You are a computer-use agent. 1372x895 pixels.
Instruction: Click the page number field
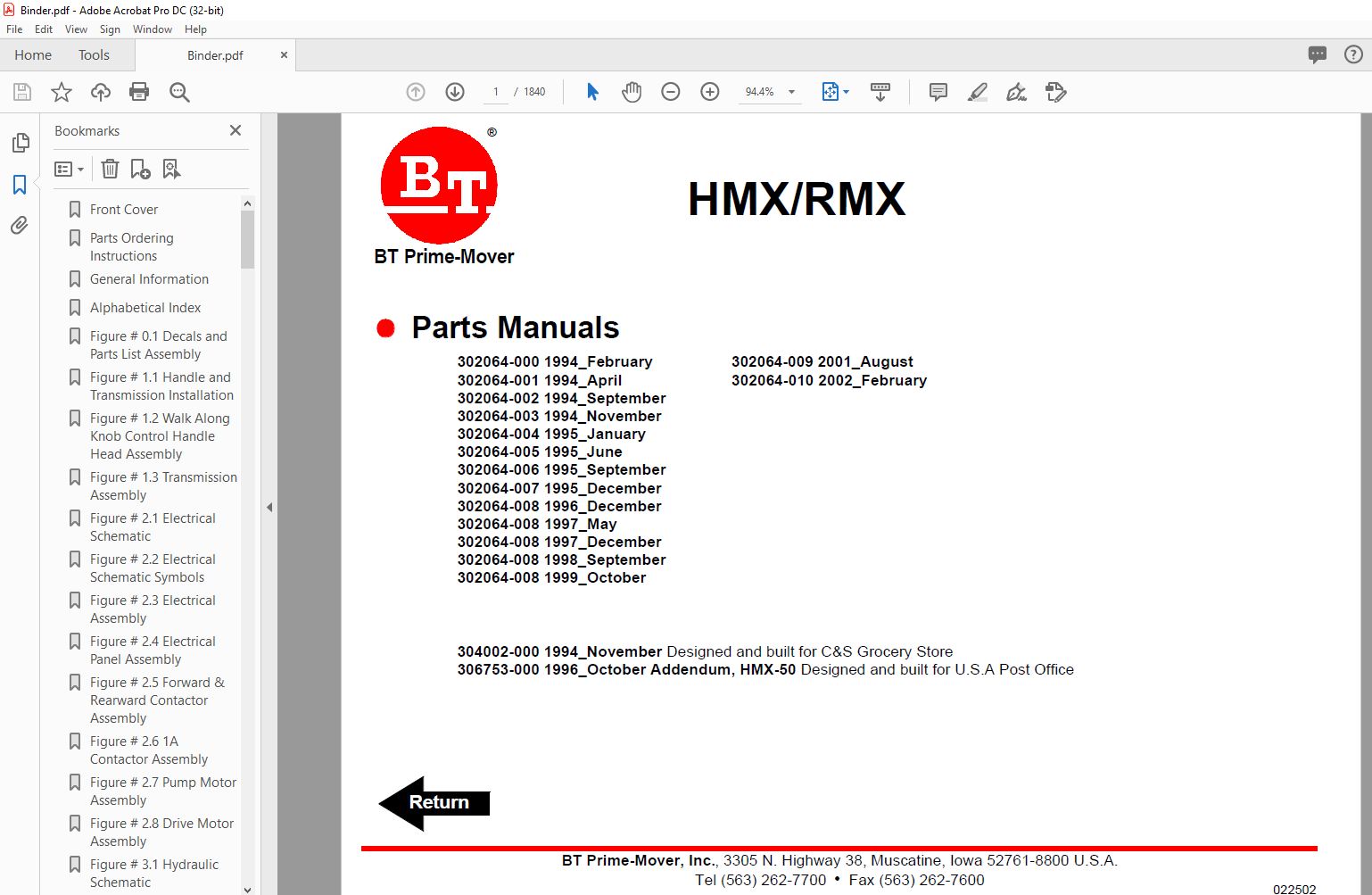tap(496, 92)
